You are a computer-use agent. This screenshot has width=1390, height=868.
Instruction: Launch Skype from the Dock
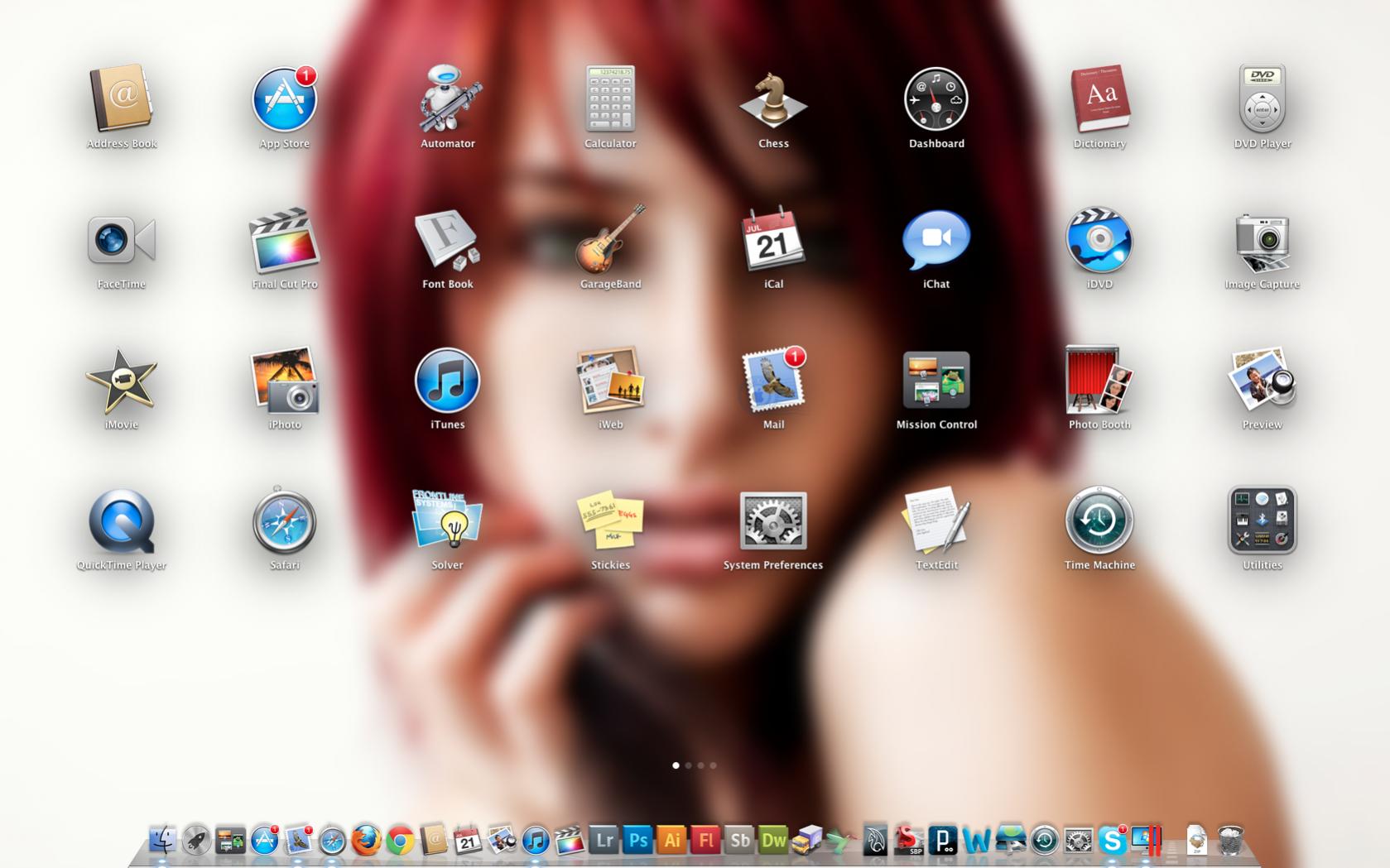tap(1113, 840)
